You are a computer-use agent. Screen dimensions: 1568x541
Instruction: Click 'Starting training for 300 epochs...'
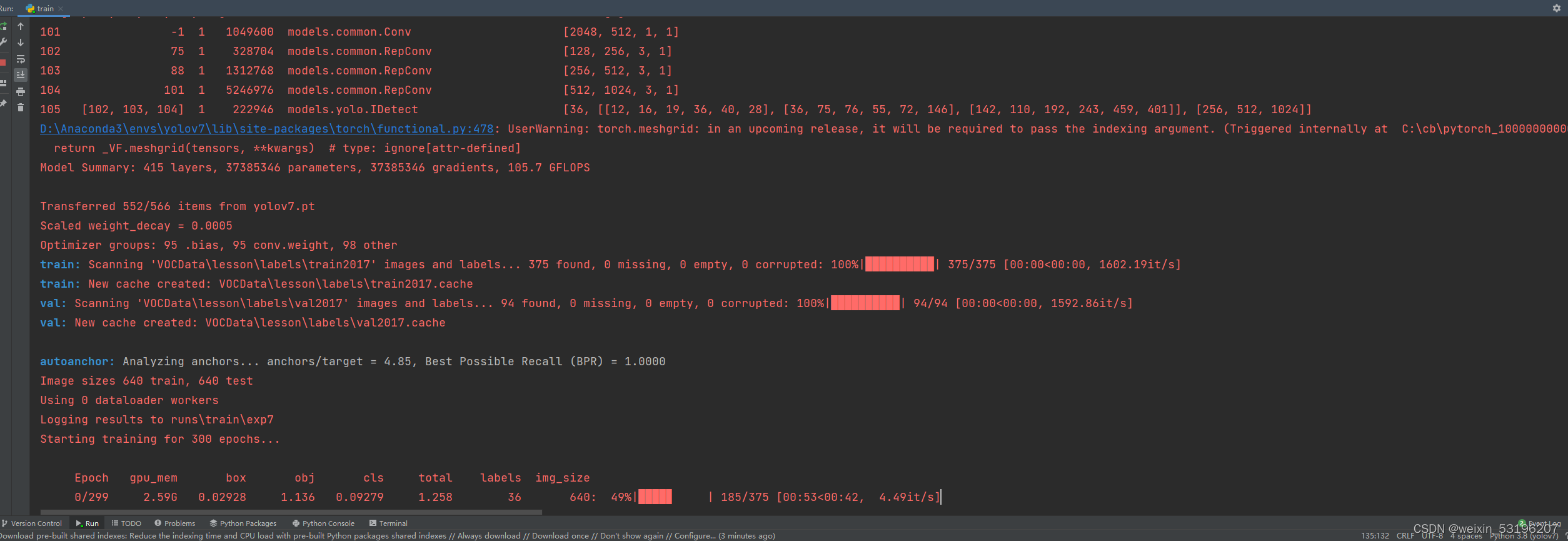(x=160, y=439)
